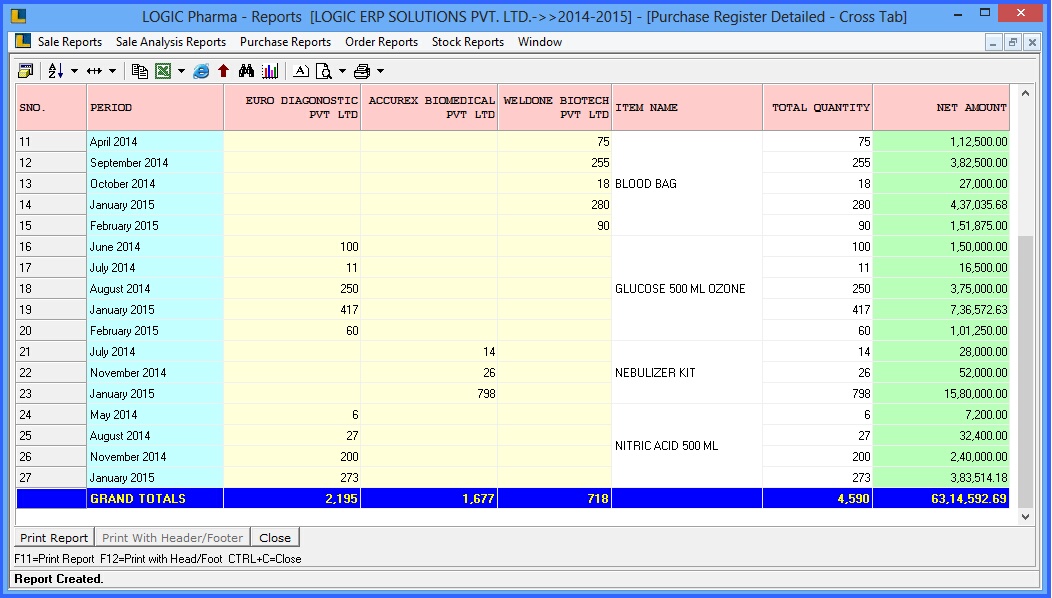Viewport: 1052px width, 598px height.
Task: Click EURO DIAGONOSTIC PVT LTD column header
Action: point(293,107)
